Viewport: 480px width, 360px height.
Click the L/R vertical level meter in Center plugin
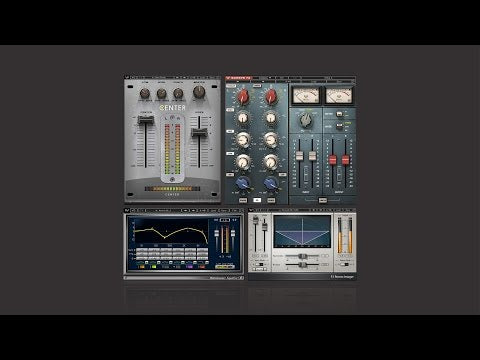click(172, 149)
